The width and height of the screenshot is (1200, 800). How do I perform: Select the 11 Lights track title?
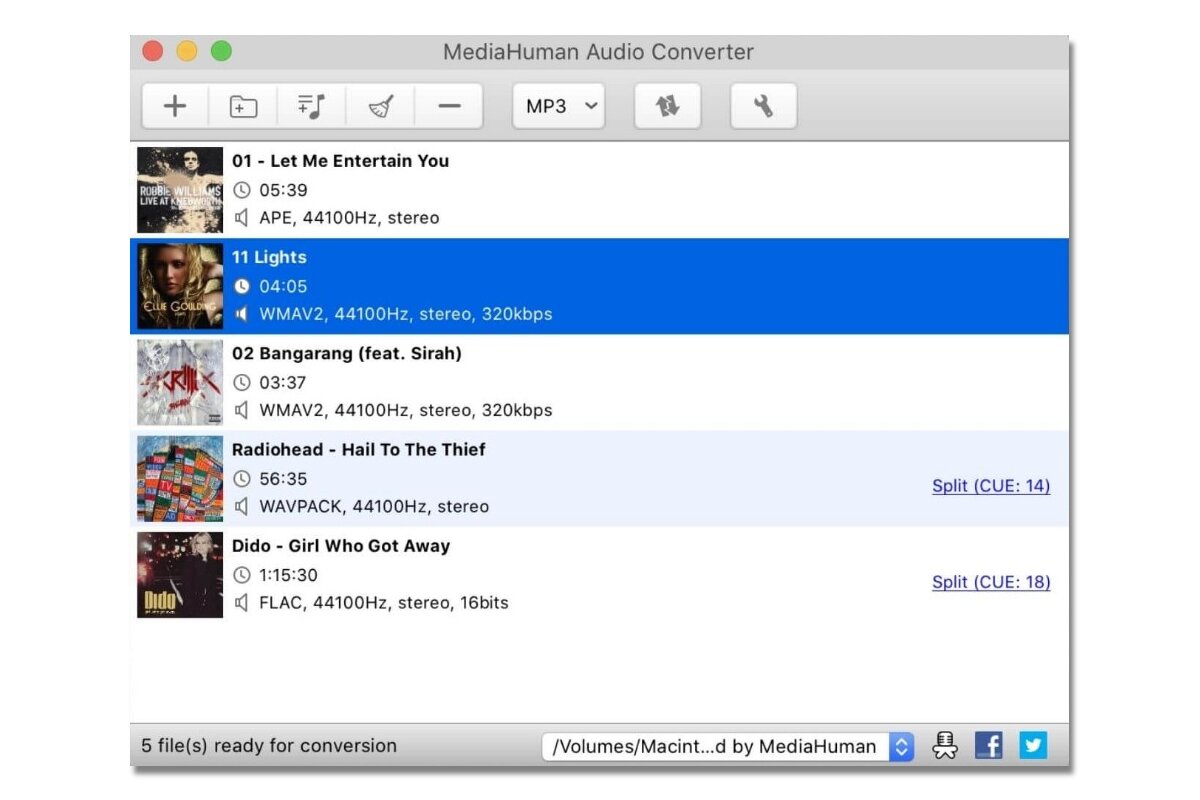pyautogui.click(x=269, y=257)
